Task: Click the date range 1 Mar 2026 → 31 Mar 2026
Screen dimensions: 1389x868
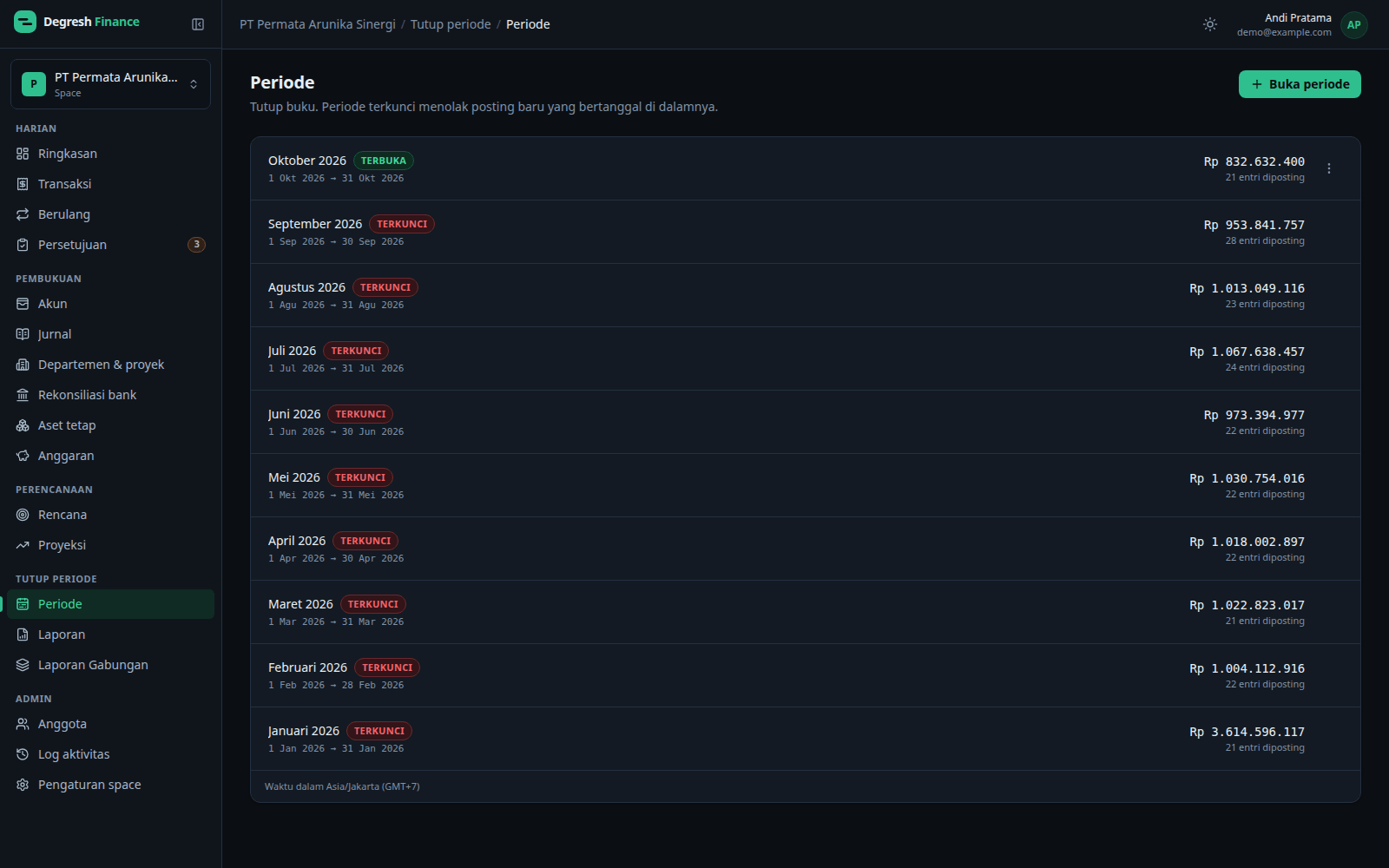Action: (x=336, y=621)
